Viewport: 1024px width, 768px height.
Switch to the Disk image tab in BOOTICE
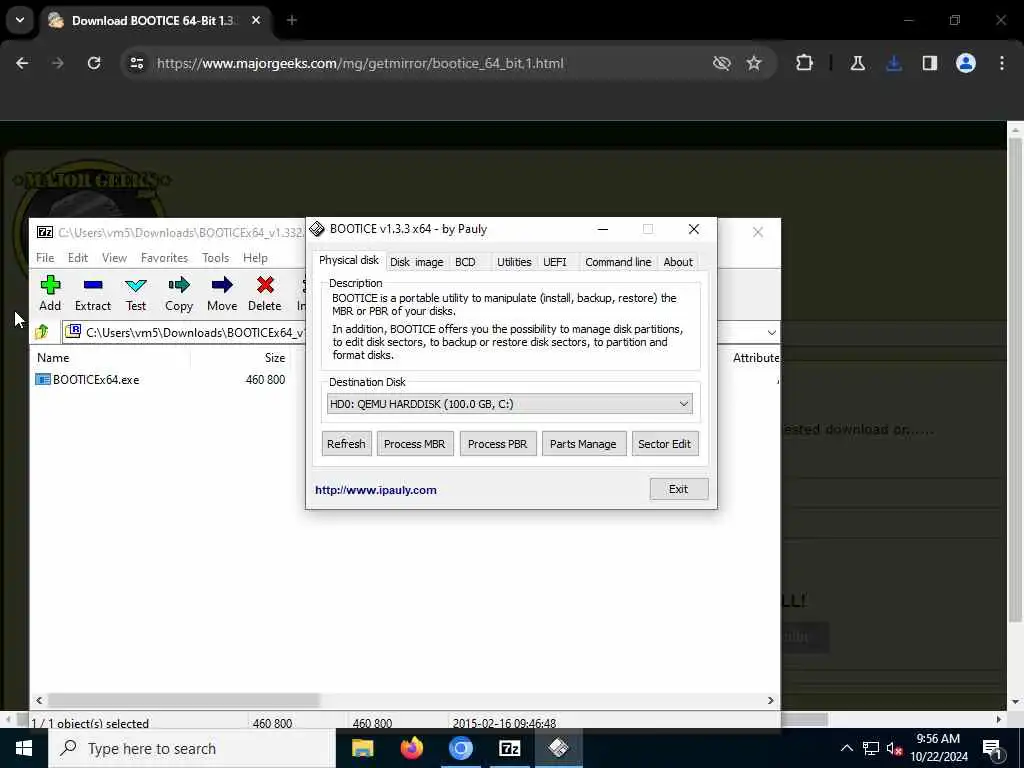[x=417, y=262]
